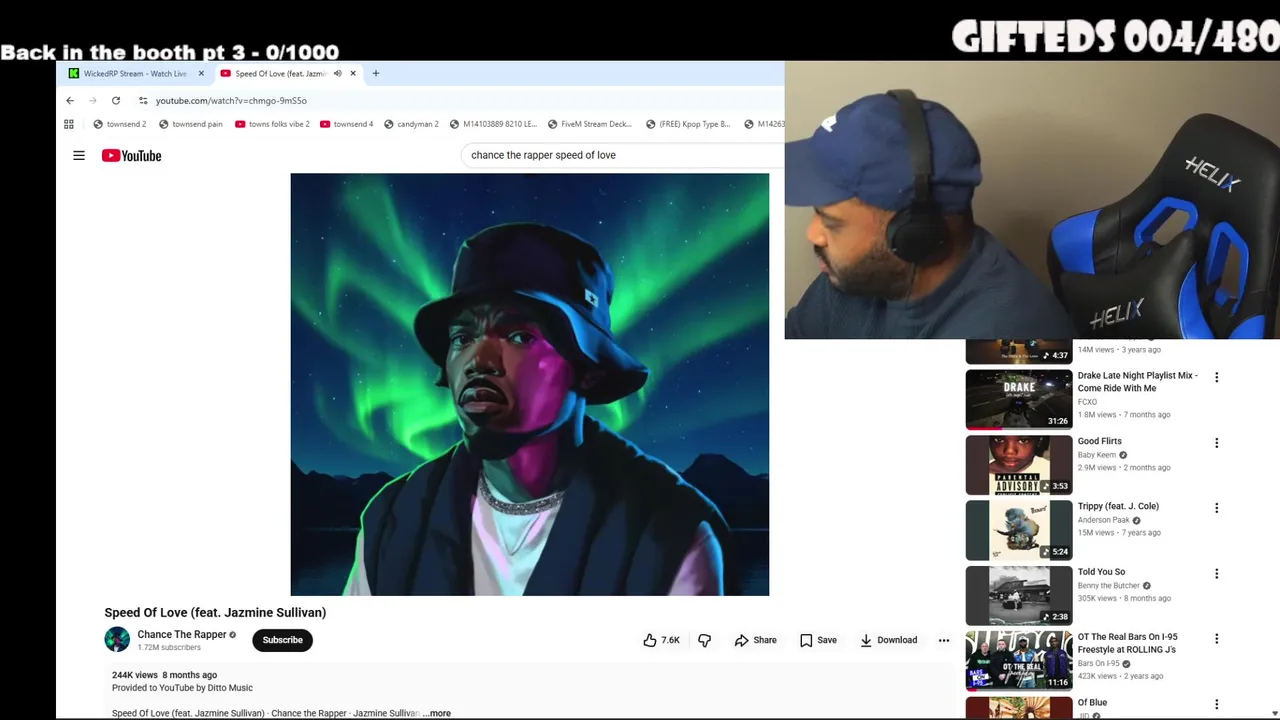The image size is (1280, 720).
Task: Open options for Drake Late Night Playlist Mix
Action: pos(1216,377)
